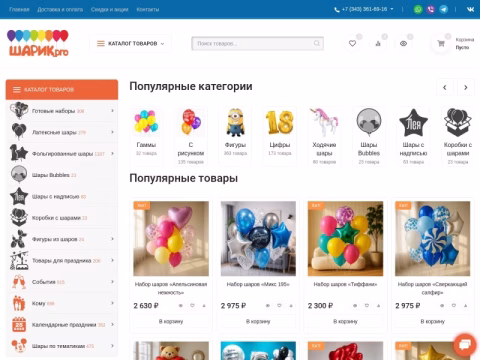Screen dimensions: 480x360
Task: Click the search magnifier icon
Action: pyautogui.click(x=317, y=43)
